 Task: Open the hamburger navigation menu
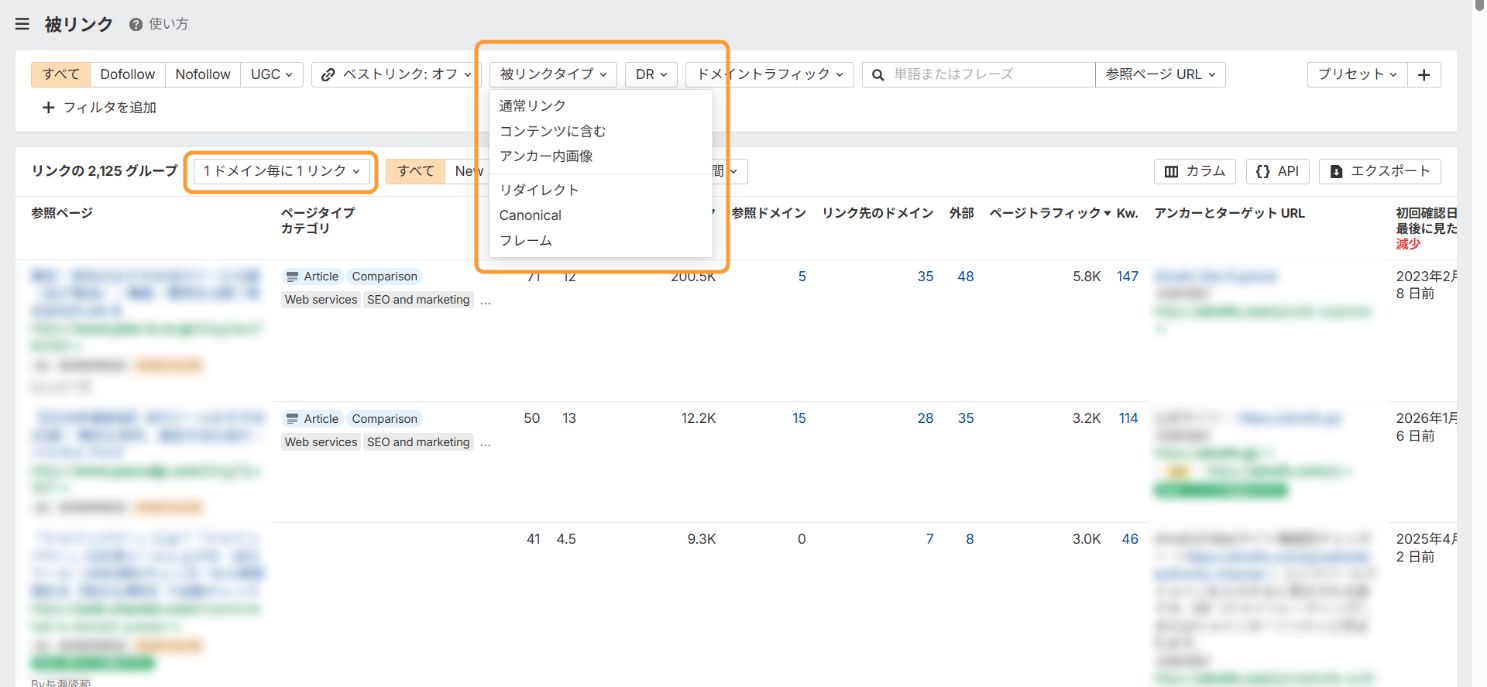click(x=22, y=24)
